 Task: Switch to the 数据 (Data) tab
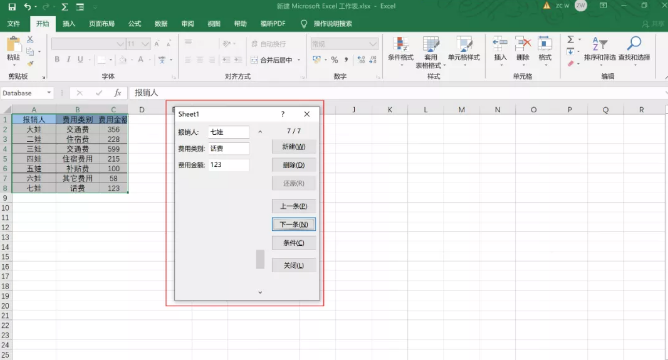click(x=161, y=24)
